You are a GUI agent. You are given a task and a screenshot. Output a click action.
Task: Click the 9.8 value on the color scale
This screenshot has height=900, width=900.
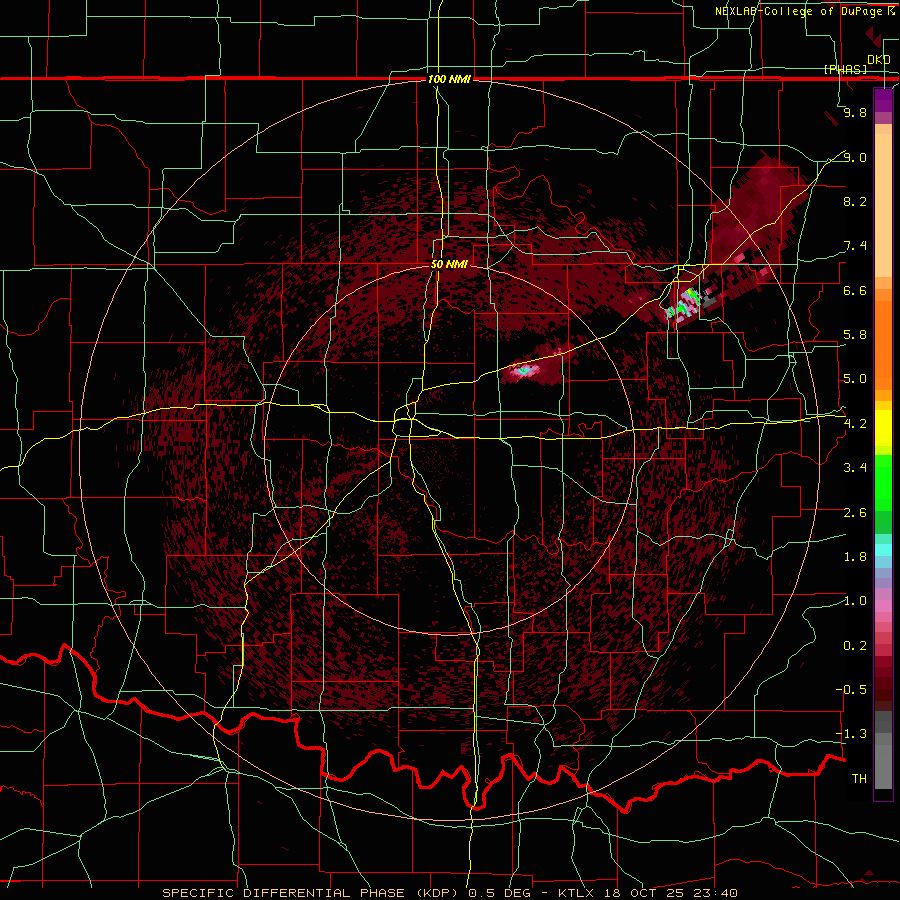click(855, 112)
